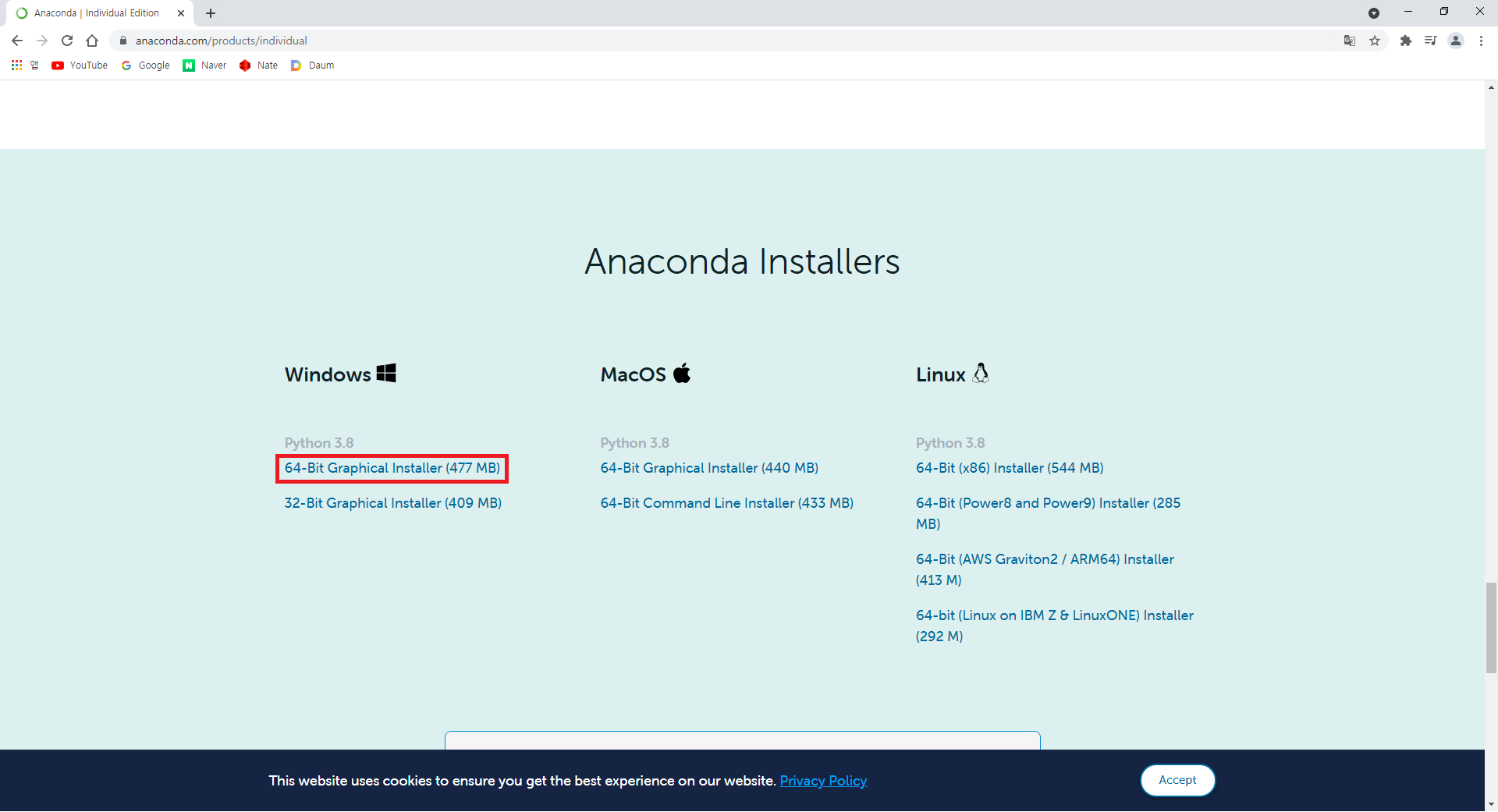Click the Windows logo icon
The image size is (1498, 812).
pos(386,373)
